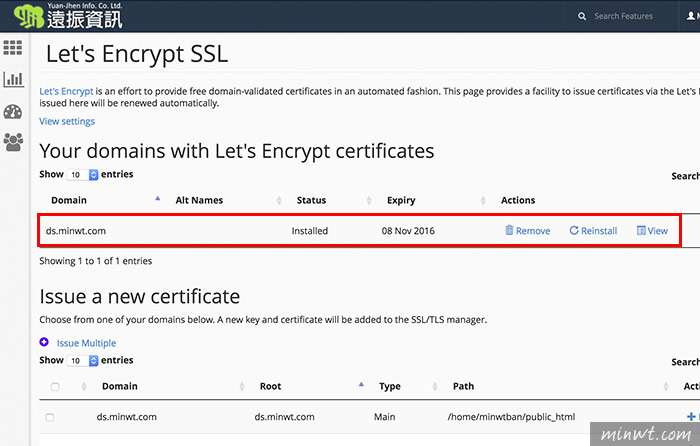Click the Path column header
700x446 pixels.
click(463, 386)
